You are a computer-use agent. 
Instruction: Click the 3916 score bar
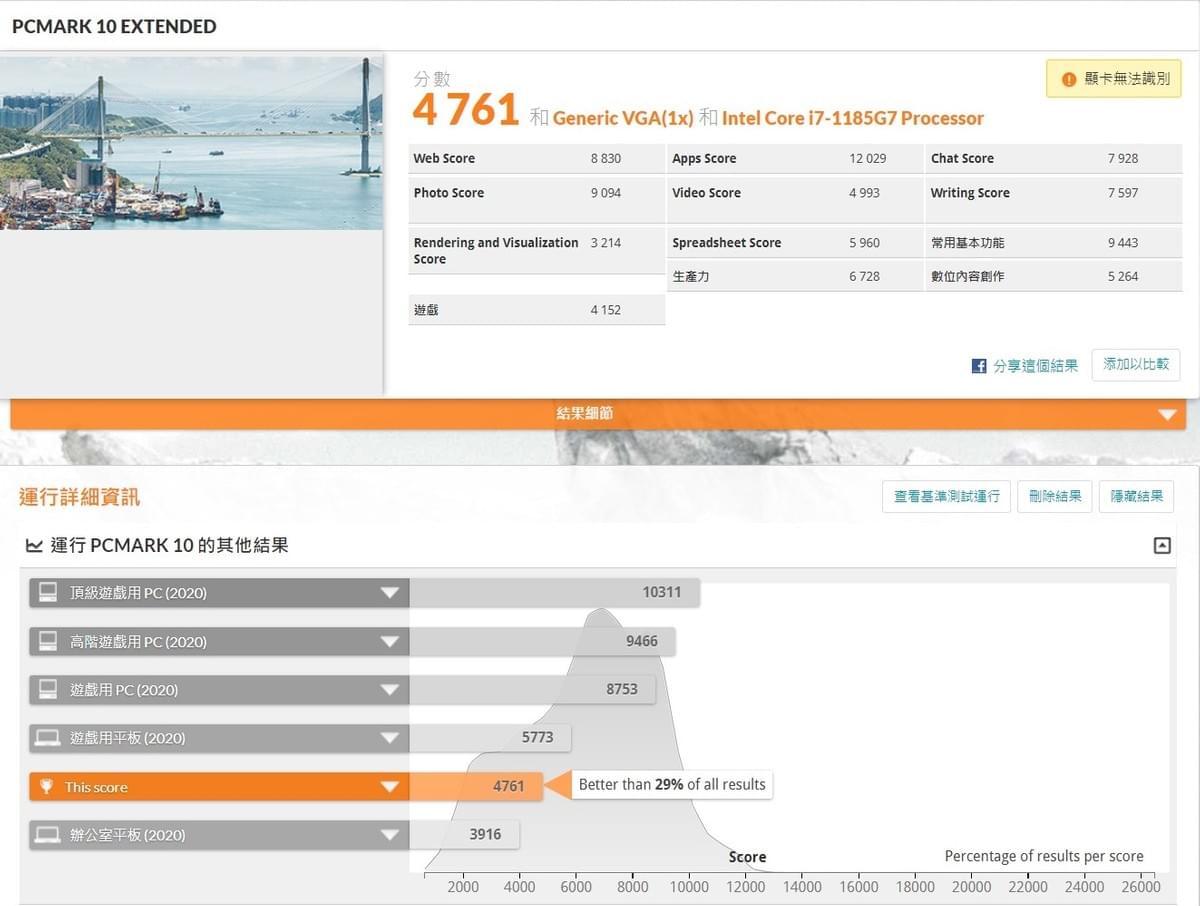tap(465, 834)
